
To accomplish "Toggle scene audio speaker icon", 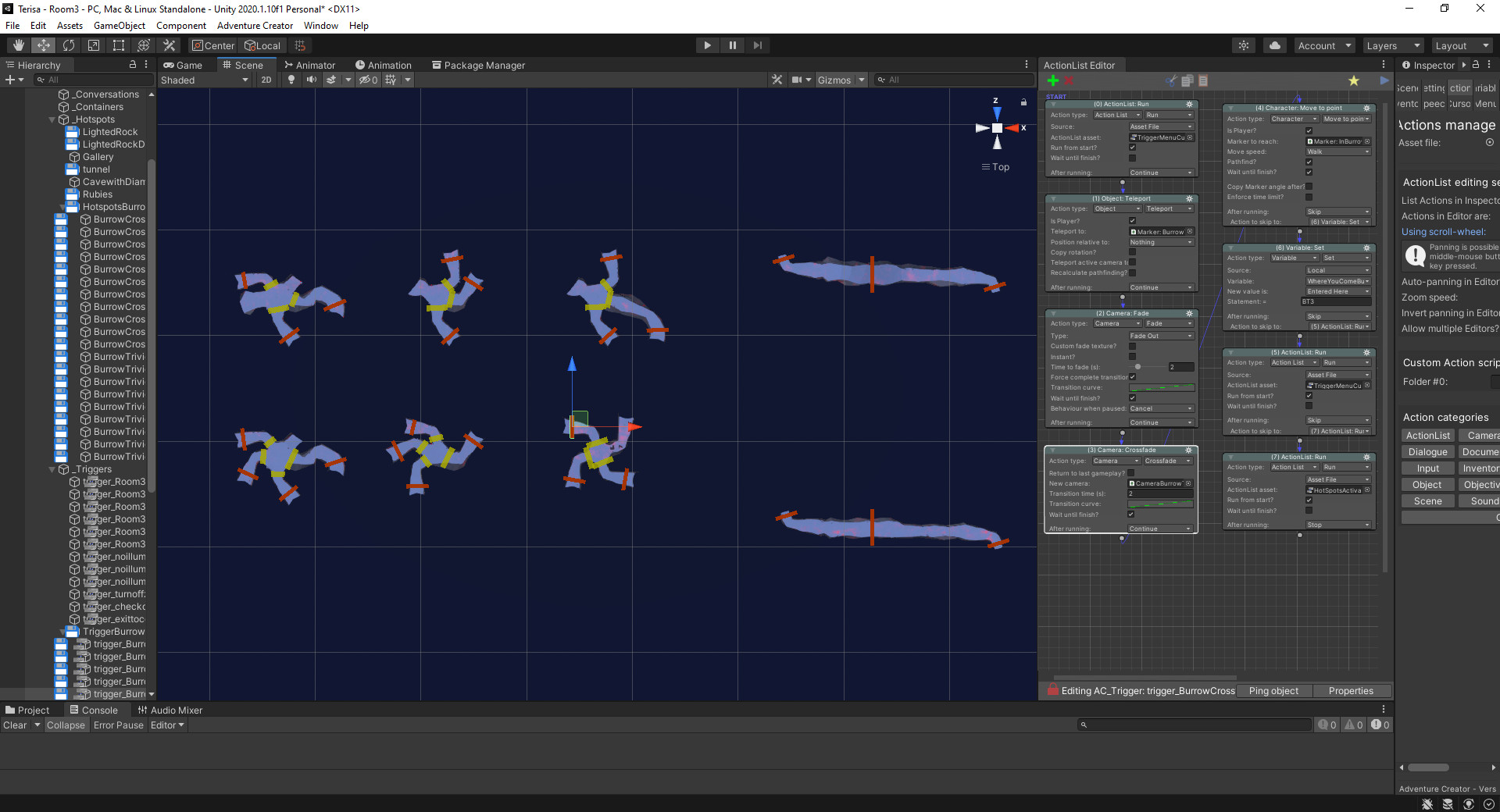I will (311, 80).
